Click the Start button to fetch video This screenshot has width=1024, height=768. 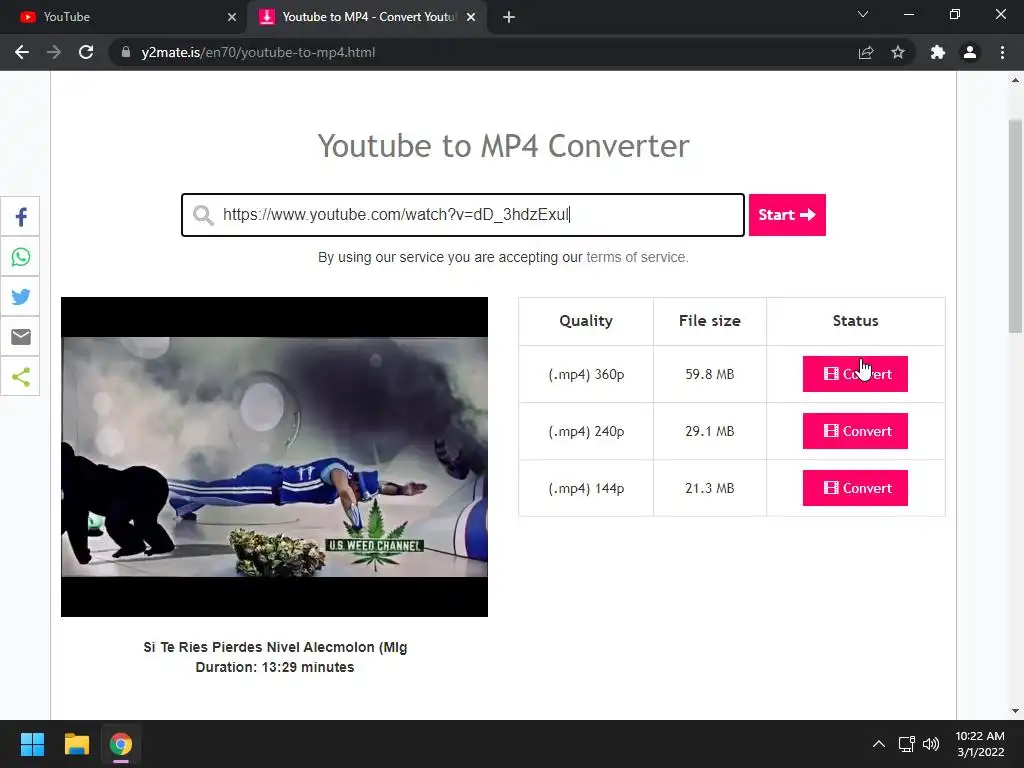tap(787, 215)
